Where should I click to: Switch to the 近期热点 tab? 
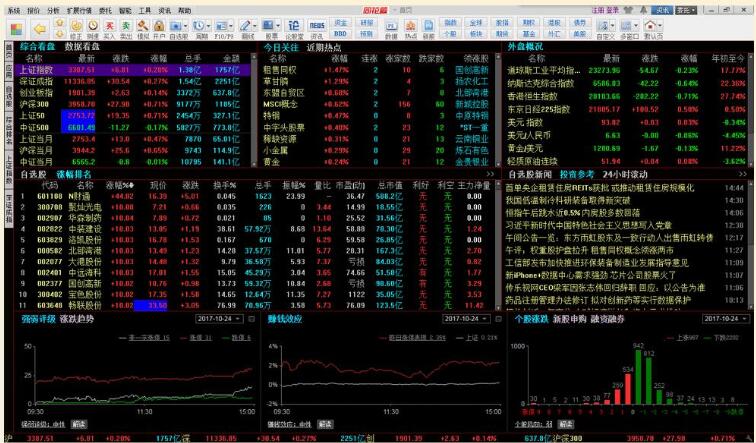[x=324, y=47]
